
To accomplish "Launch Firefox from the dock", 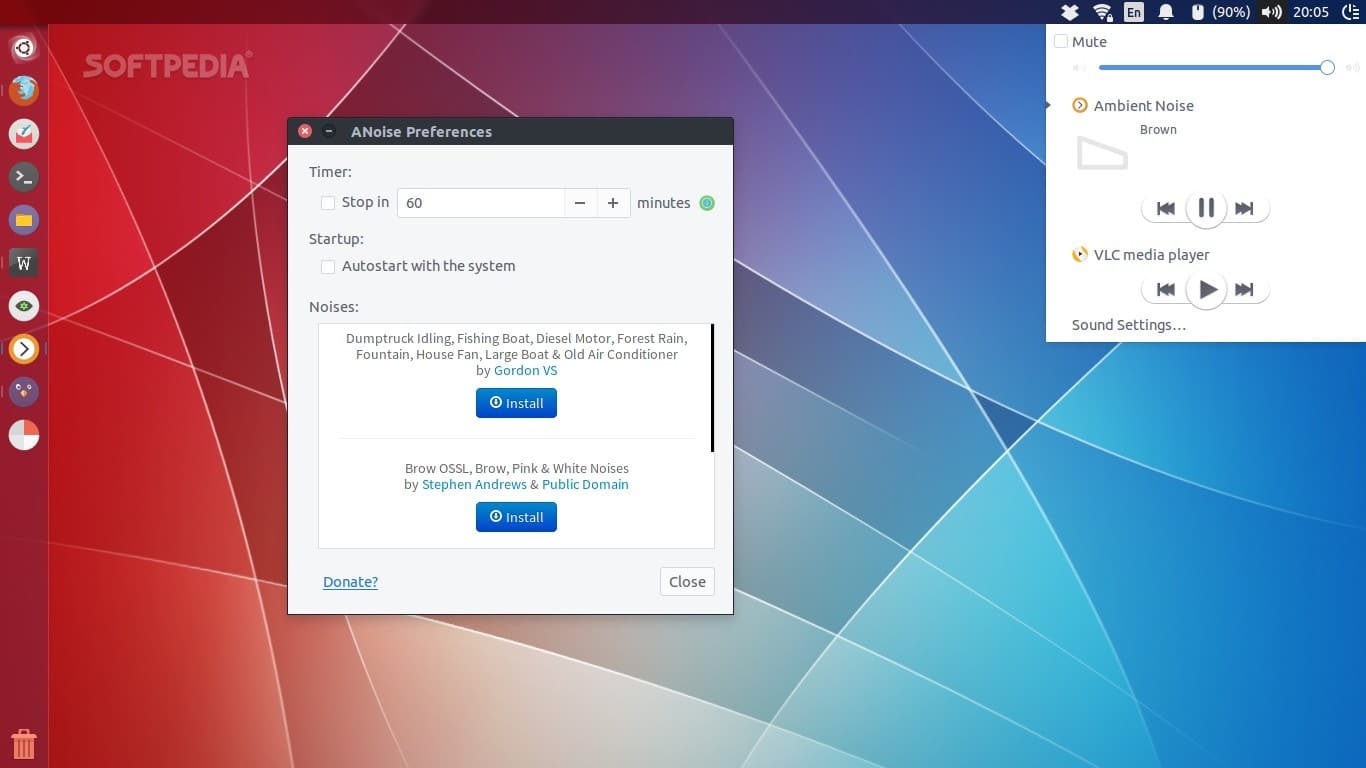I will tap(24, 90).
